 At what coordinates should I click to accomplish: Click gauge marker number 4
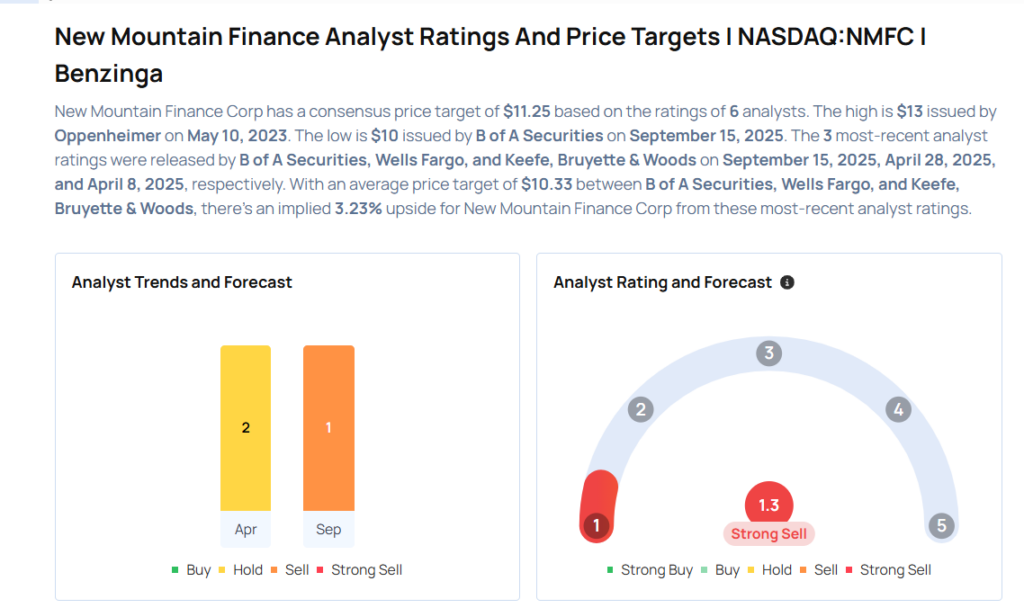point(898,409)
